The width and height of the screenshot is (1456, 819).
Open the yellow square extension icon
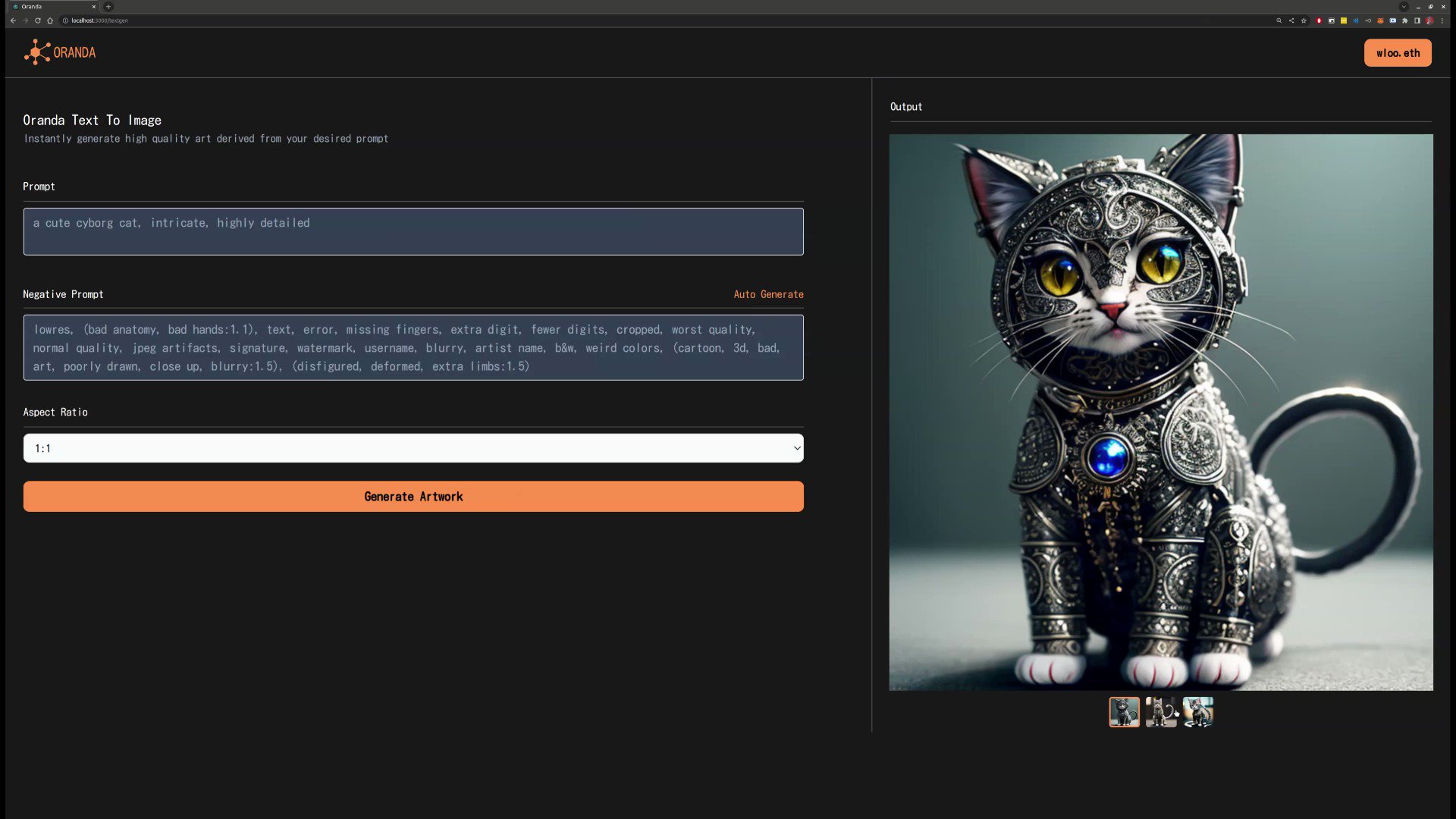pyautogui.click(x=1344, y=20)
